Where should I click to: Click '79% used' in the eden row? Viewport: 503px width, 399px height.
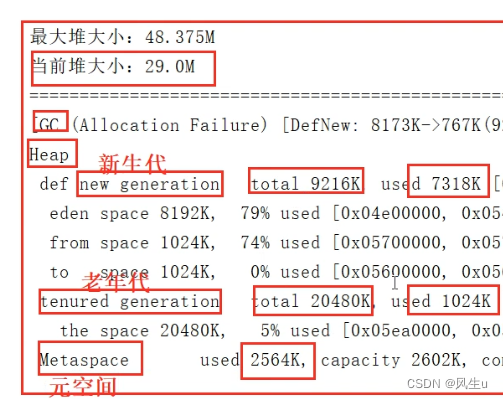coord(280,213)
